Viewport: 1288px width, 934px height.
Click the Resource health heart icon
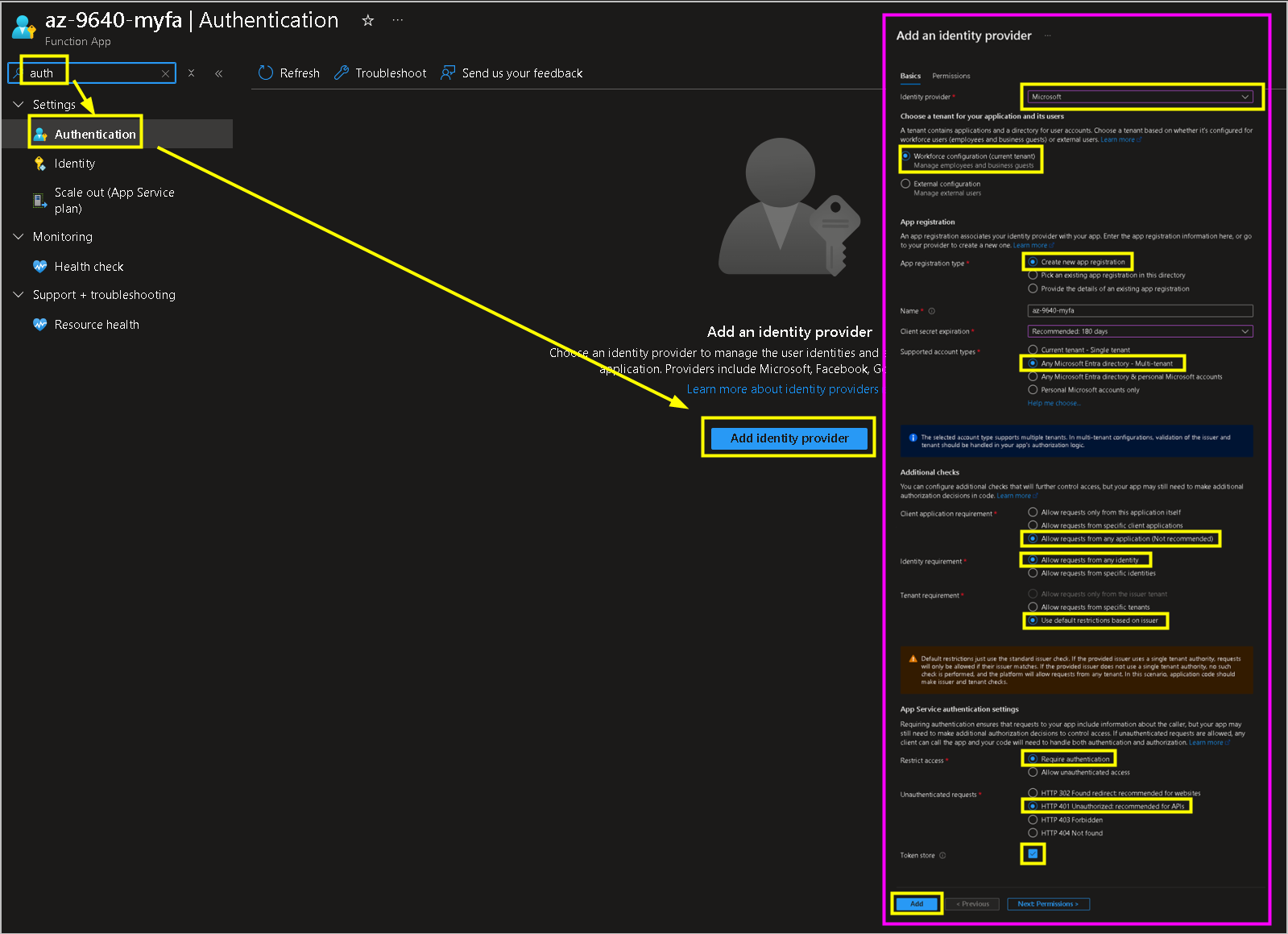[x=40, y=325]
